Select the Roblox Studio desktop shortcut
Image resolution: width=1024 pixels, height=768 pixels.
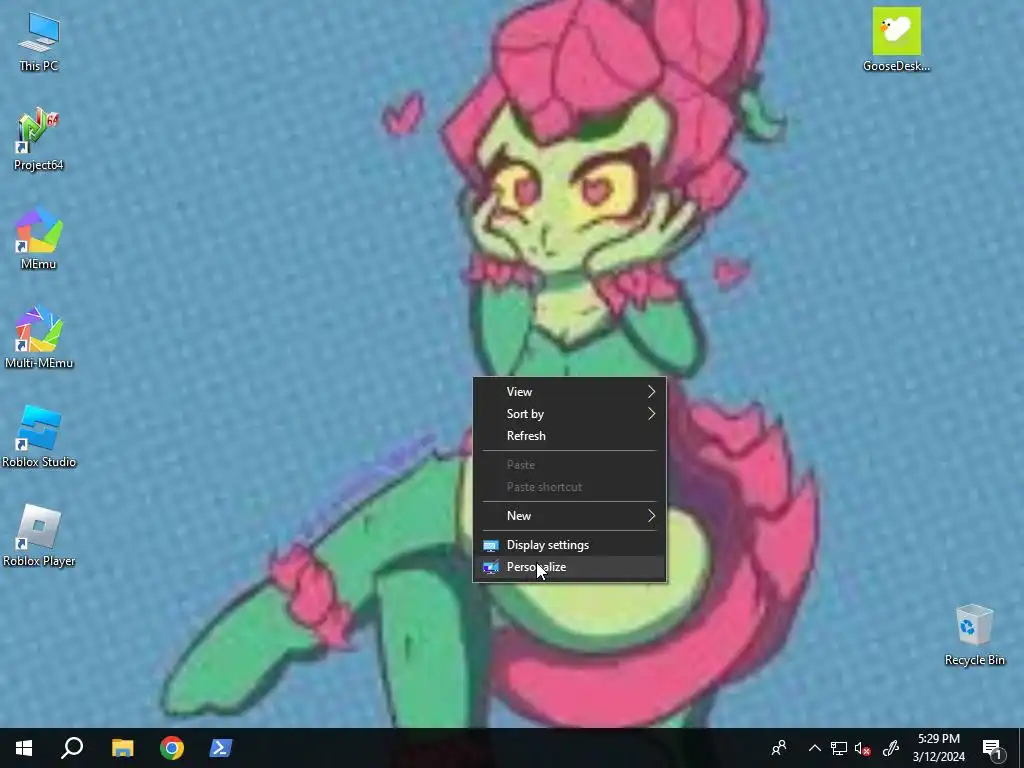(39, 437)
